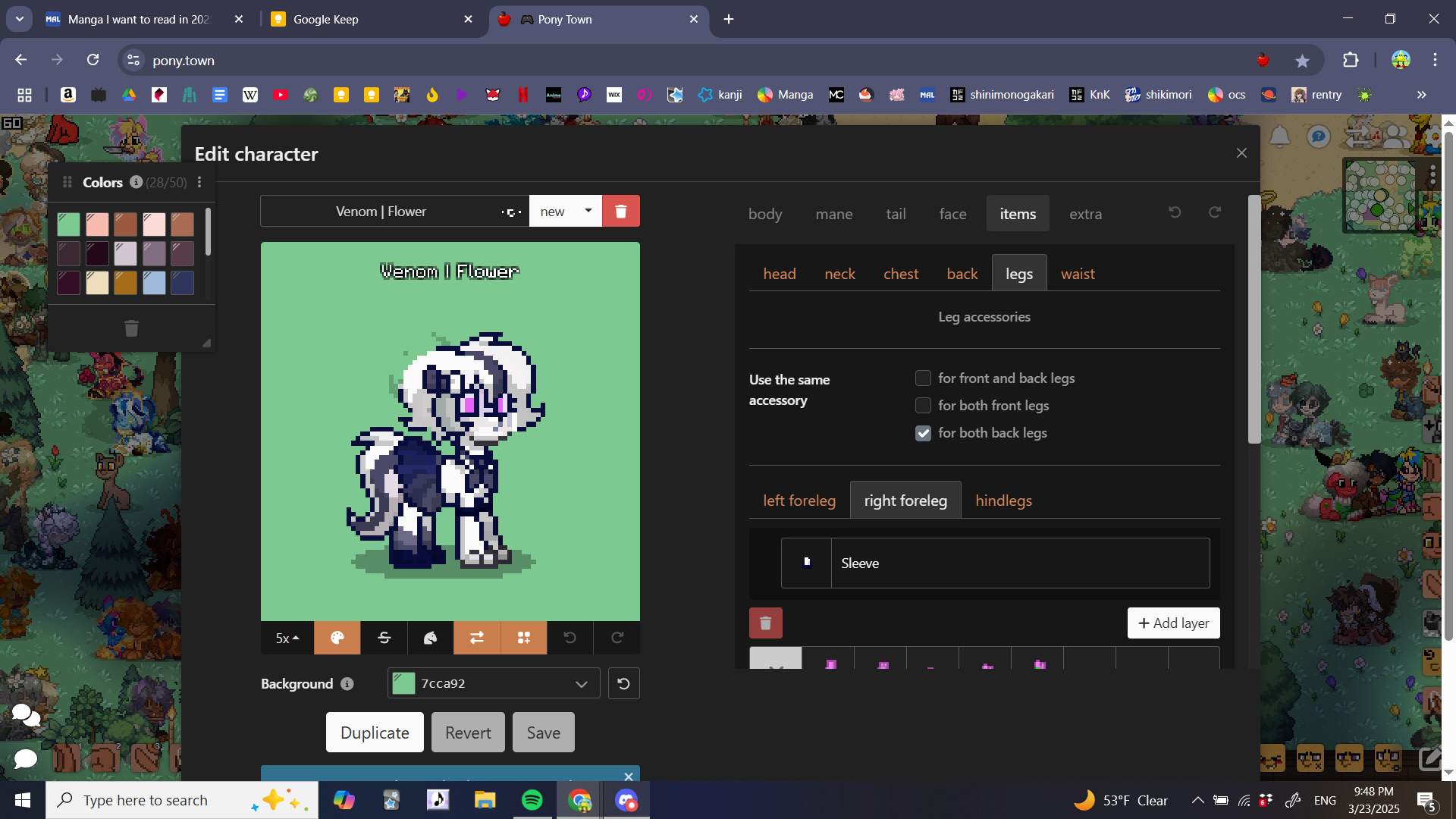
Task: Click the trash icon in the Colors panel
Action: (x=131, y=328)
